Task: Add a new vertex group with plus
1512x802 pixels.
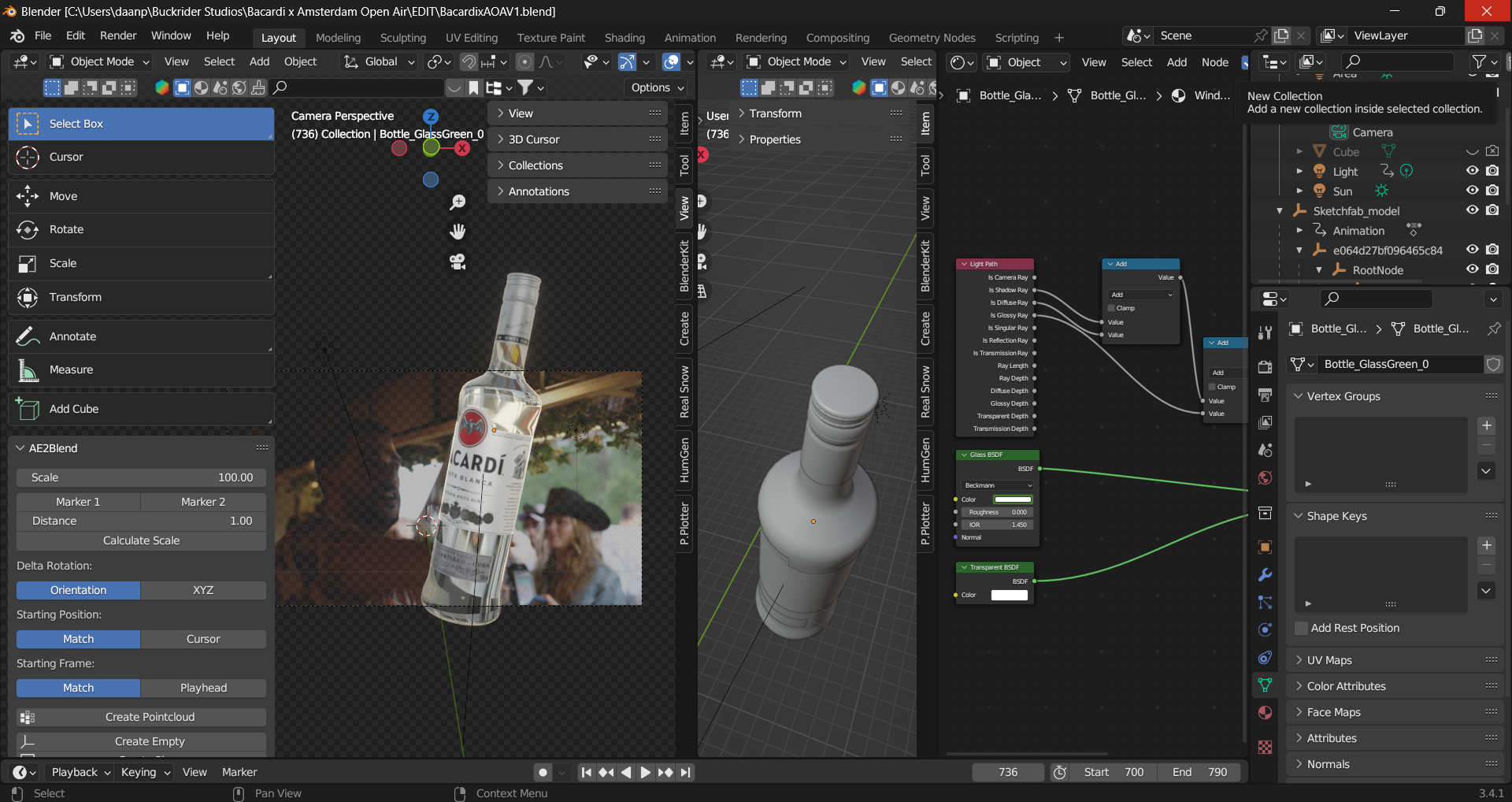Action: tap(1486, 425)
